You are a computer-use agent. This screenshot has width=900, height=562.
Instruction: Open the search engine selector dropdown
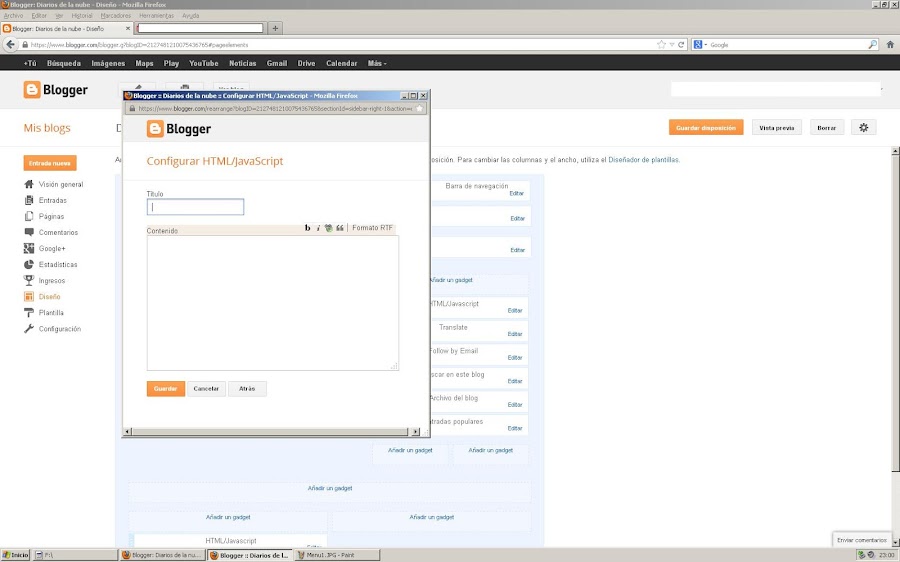tap(700, 44)
